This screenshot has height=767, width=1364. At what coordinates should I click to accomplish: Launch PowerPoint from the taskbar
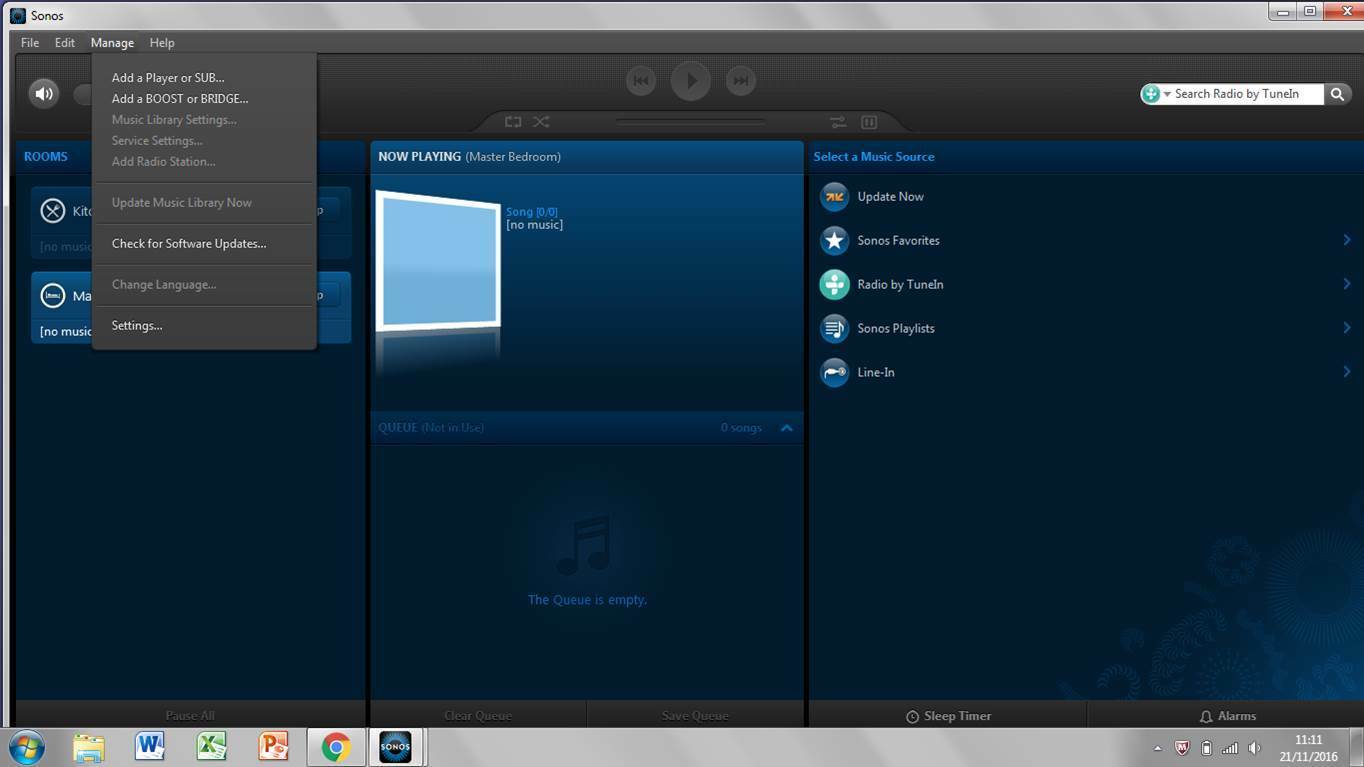(x=273, y=748)
